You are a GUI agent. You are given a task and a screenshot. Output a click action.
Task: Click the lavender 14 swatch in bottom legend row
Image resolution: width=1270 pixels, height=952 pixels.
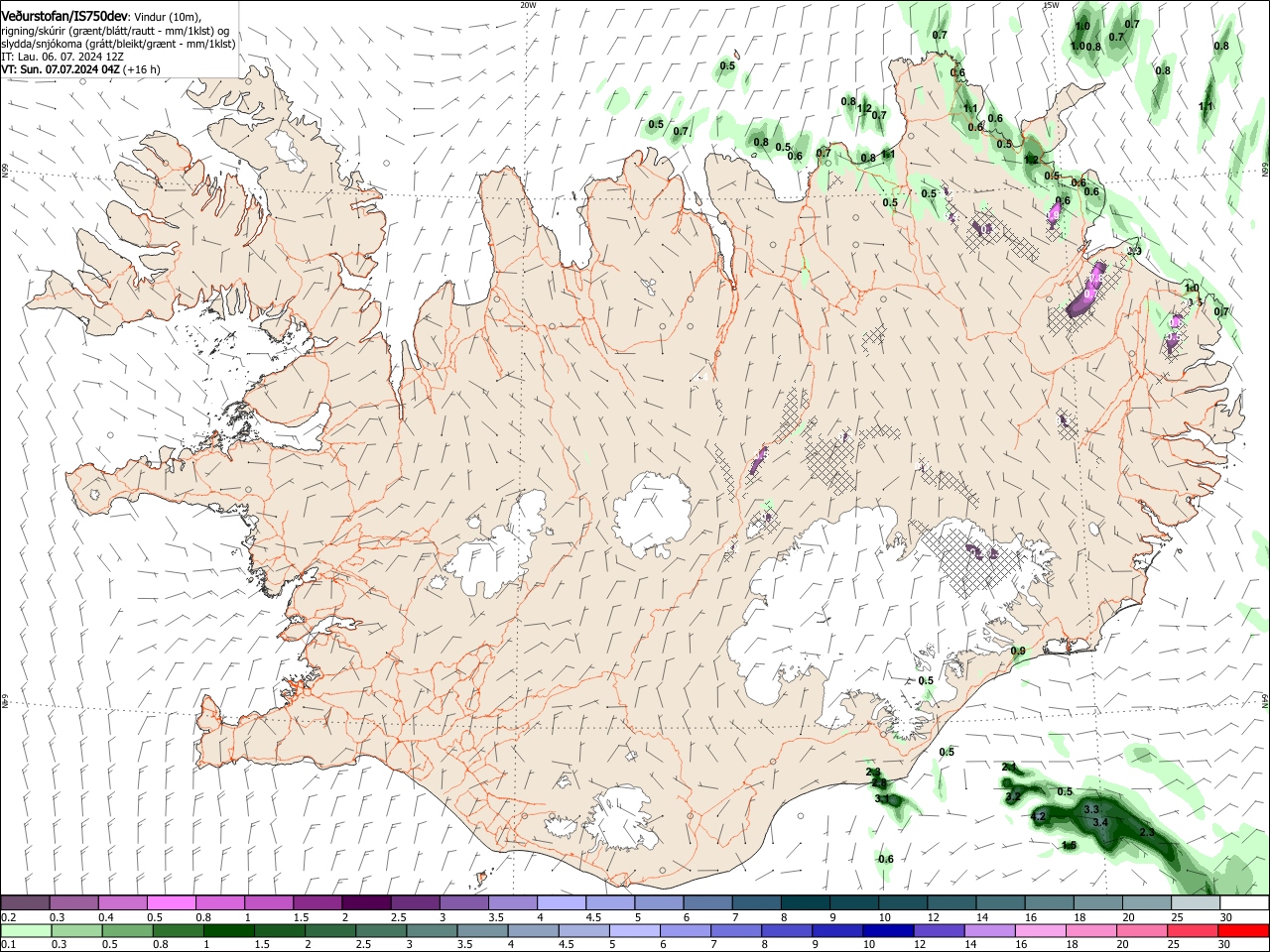pos(988,931)
